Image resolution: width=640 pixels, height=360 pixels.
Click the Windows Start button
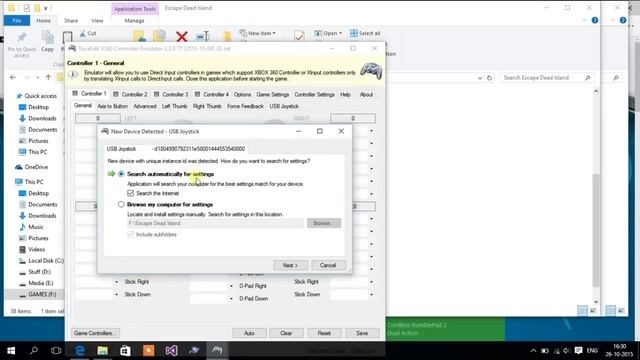click(x=11, y=351)
